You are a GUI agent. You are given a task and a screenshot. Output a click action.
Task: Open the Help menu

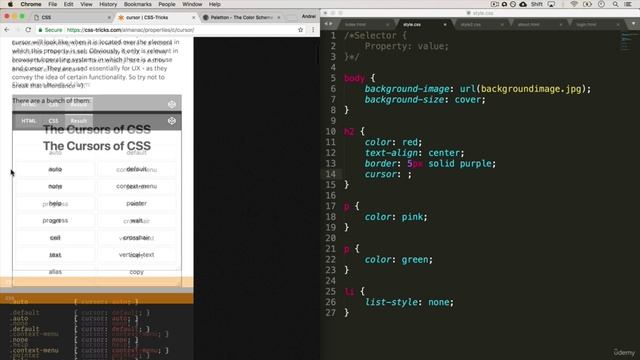coord(215,4)
